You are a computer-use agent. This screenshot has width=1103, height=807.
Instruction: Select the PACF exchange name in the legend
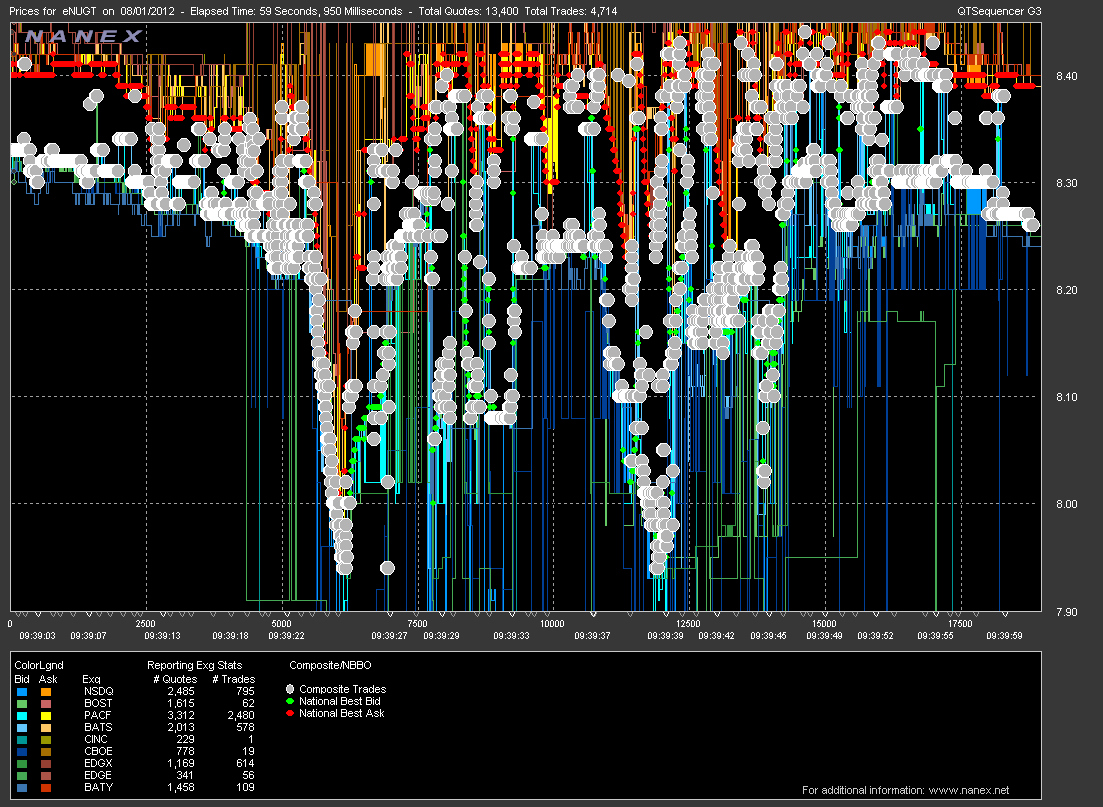point(98,716)
